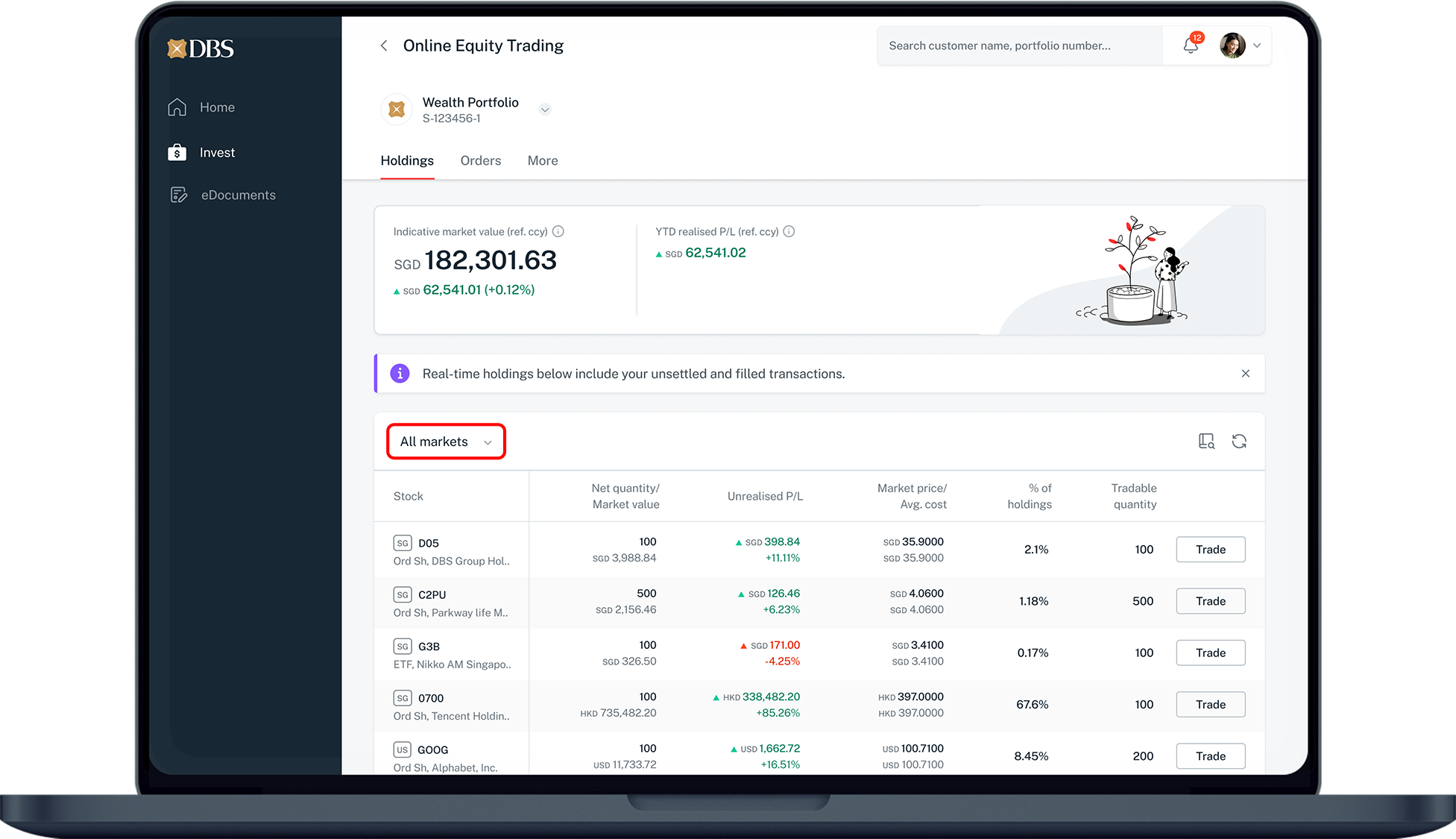Show info for YTD realised P/L
This screenshot has height=839, width=1456.
(x=789, y=231)
